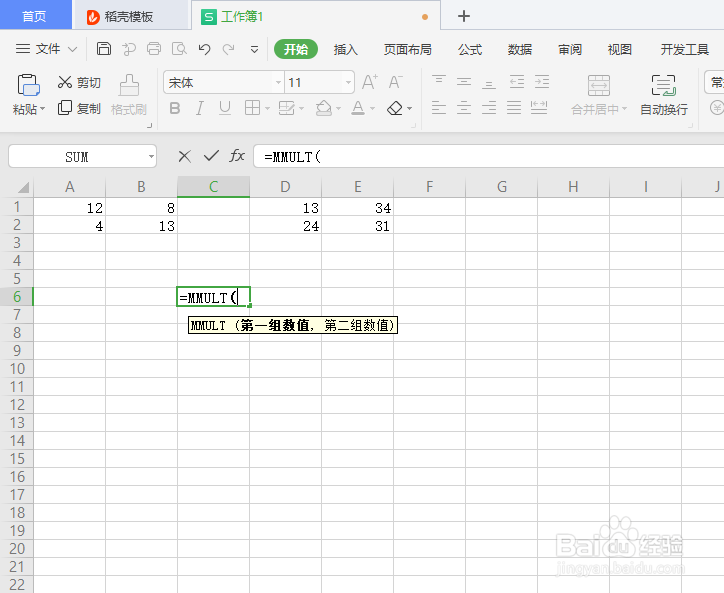The image size is (724, 593).
Task: Switch to the 数据 ribbon tab
Action: (x=519, y=49)
